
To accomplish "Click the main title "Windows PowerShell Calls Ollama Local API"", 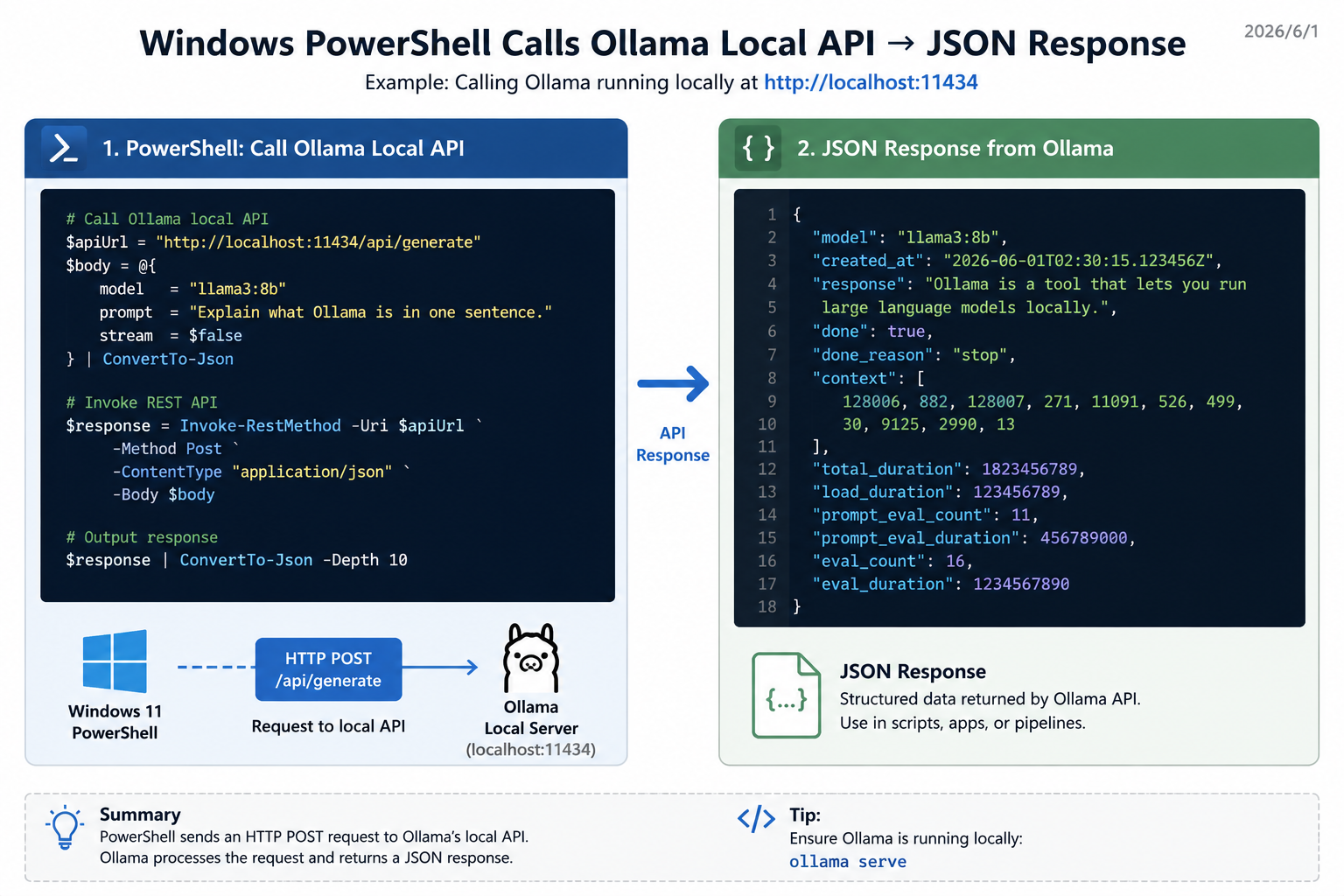I will tap(507, 43).
